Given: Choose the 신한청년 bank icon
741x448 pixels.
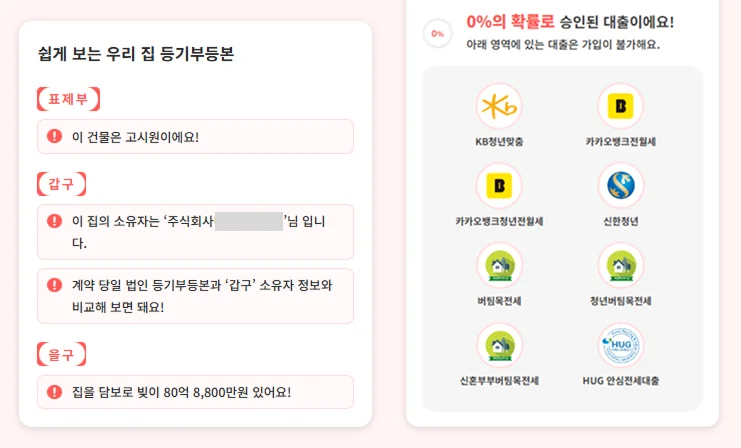Looking at the screenshot, I should click(x=620, y=186).
